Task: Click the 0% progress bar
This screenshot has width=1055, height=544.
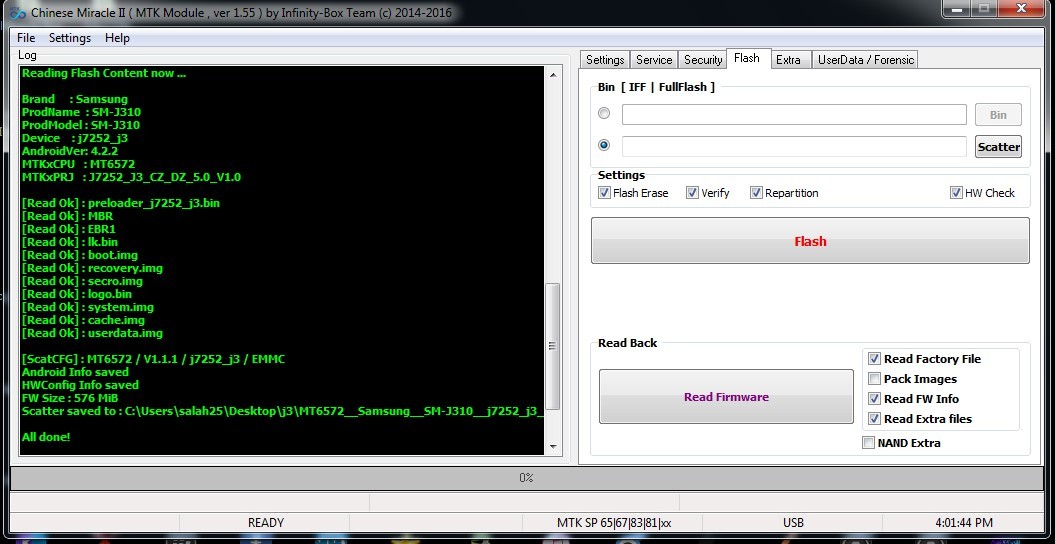Action: click(x=527, y=477)
